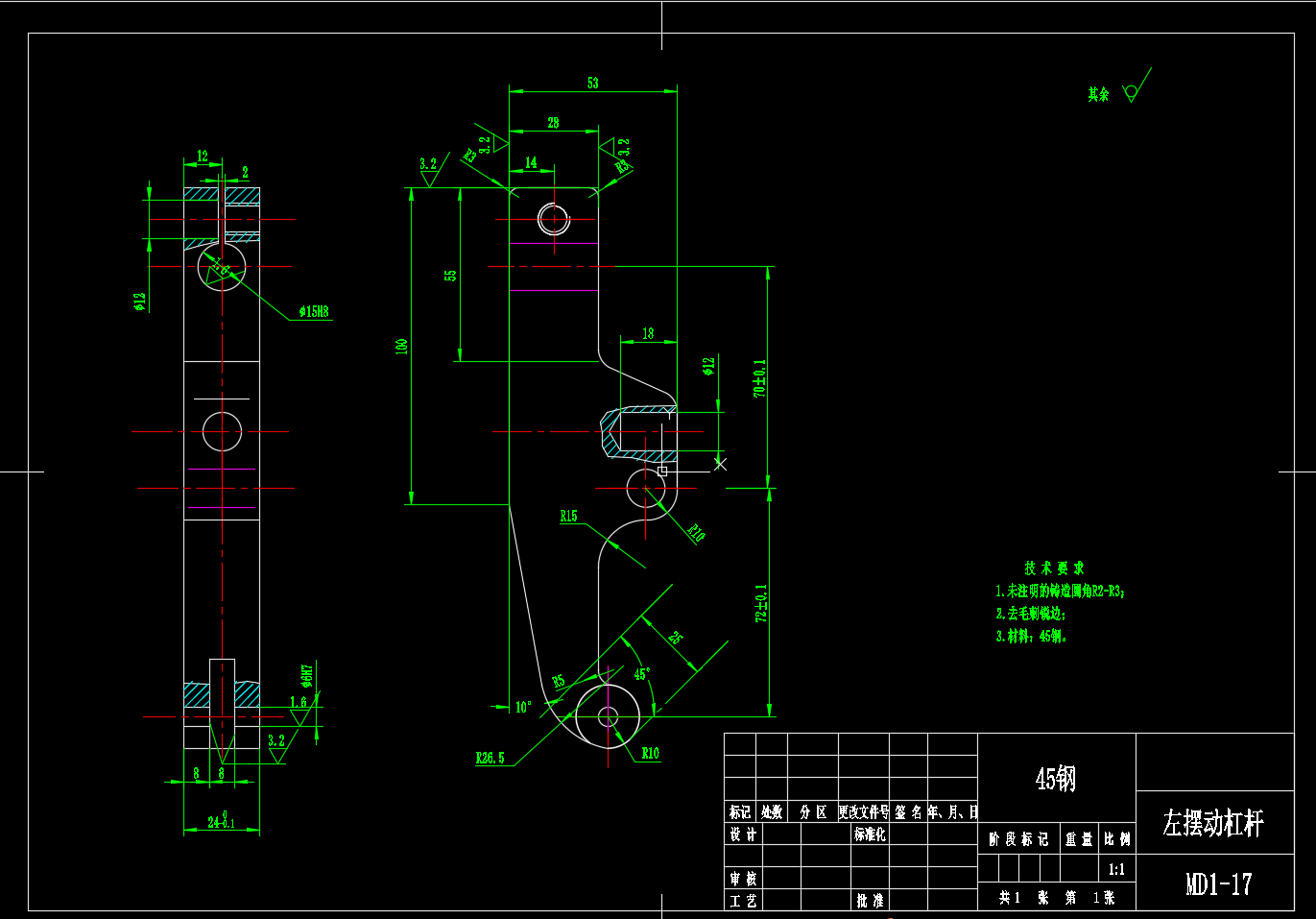The height and width of the screenshot is (919, 1316).
Task: Click the '其余' surface finish note
Action: [1098, 94]
